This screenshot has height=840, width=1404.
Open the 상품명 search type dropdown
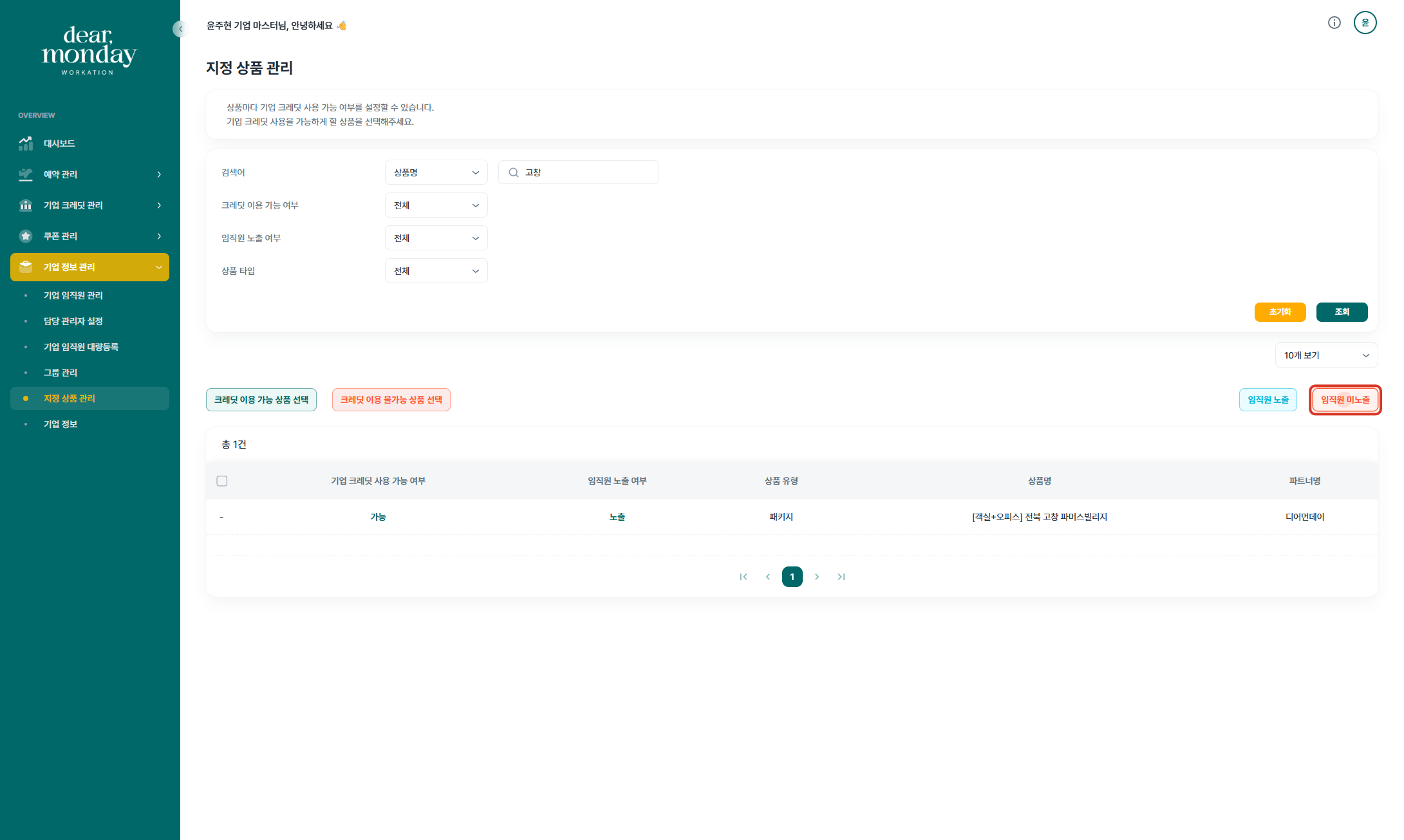436,173
